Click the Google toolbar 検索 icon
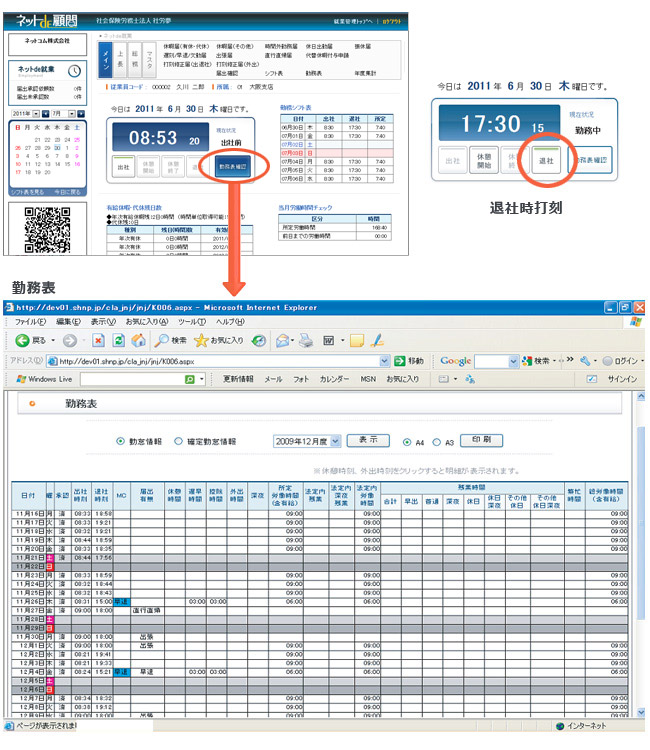 click(527, 361)
